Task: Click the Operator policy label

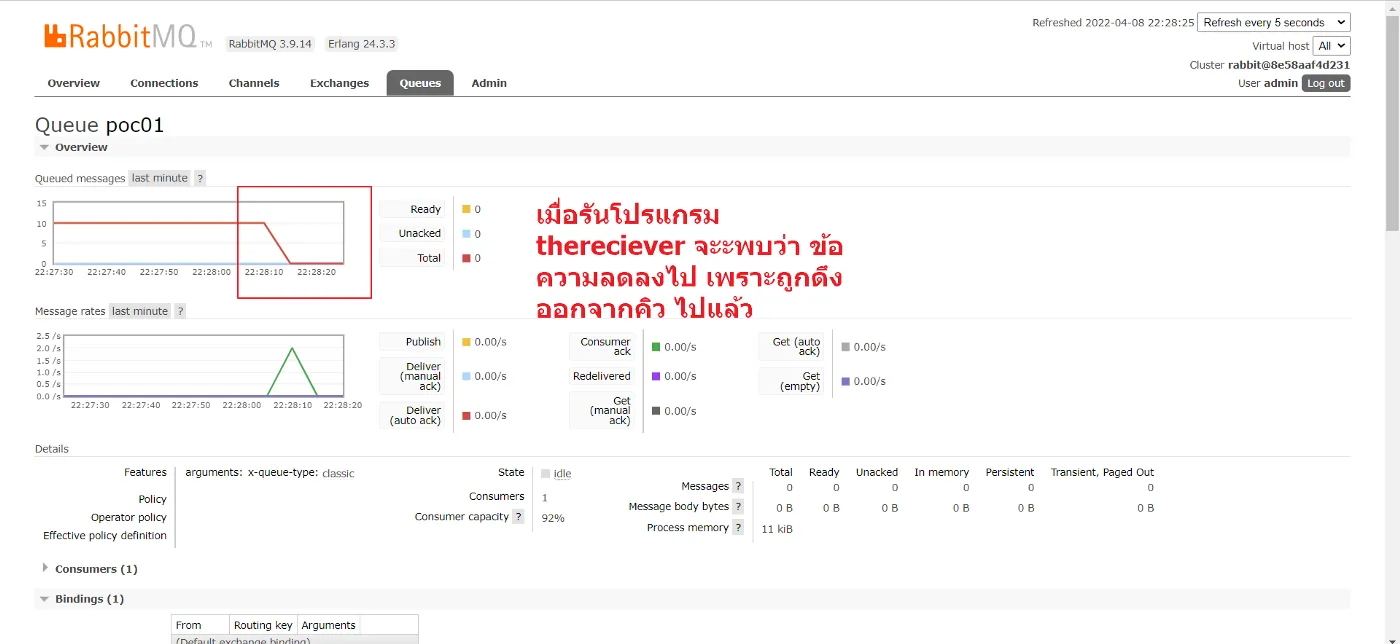Action: pyautogui.click(x=129, y=518)
